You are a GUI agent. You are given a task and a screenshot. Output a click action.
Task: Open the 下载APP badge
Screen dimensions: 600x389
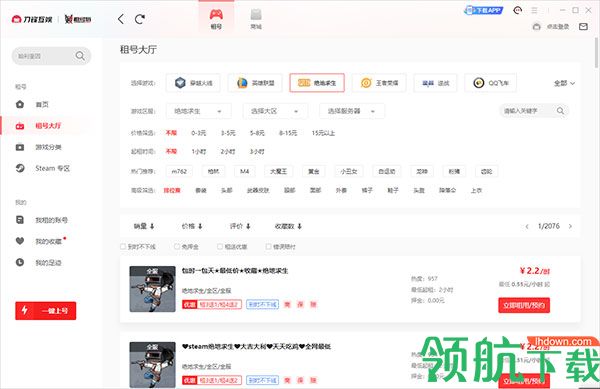[x=483, y=10]
